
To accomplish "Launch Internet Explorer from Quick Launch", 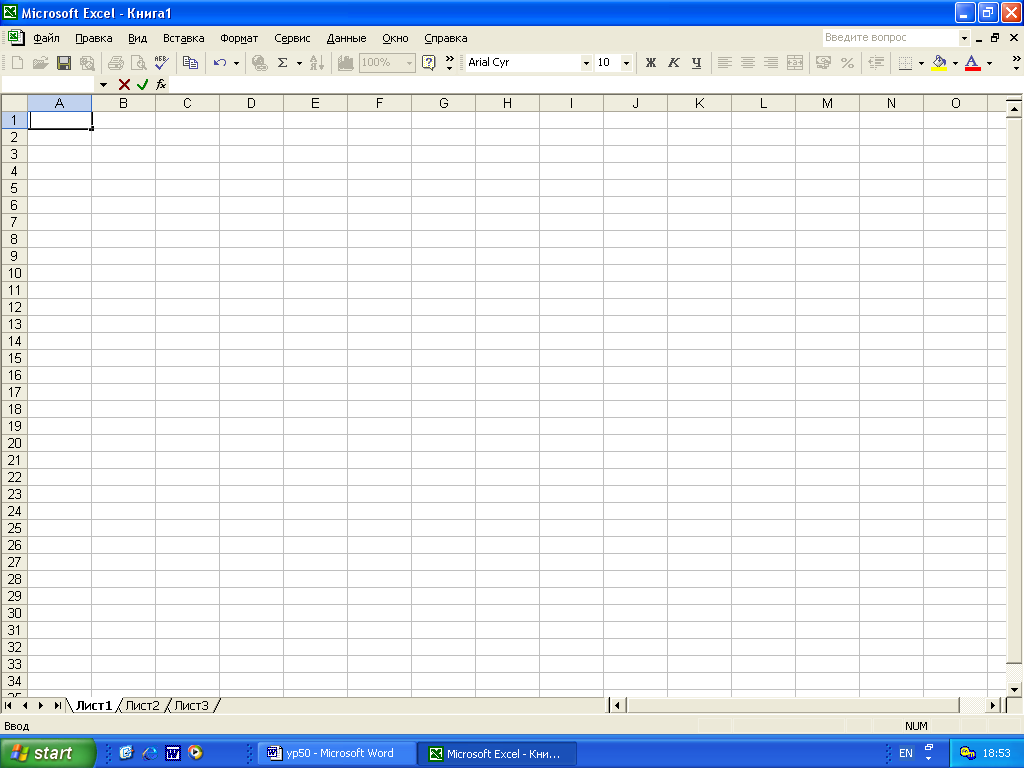I will click(150, 753).
